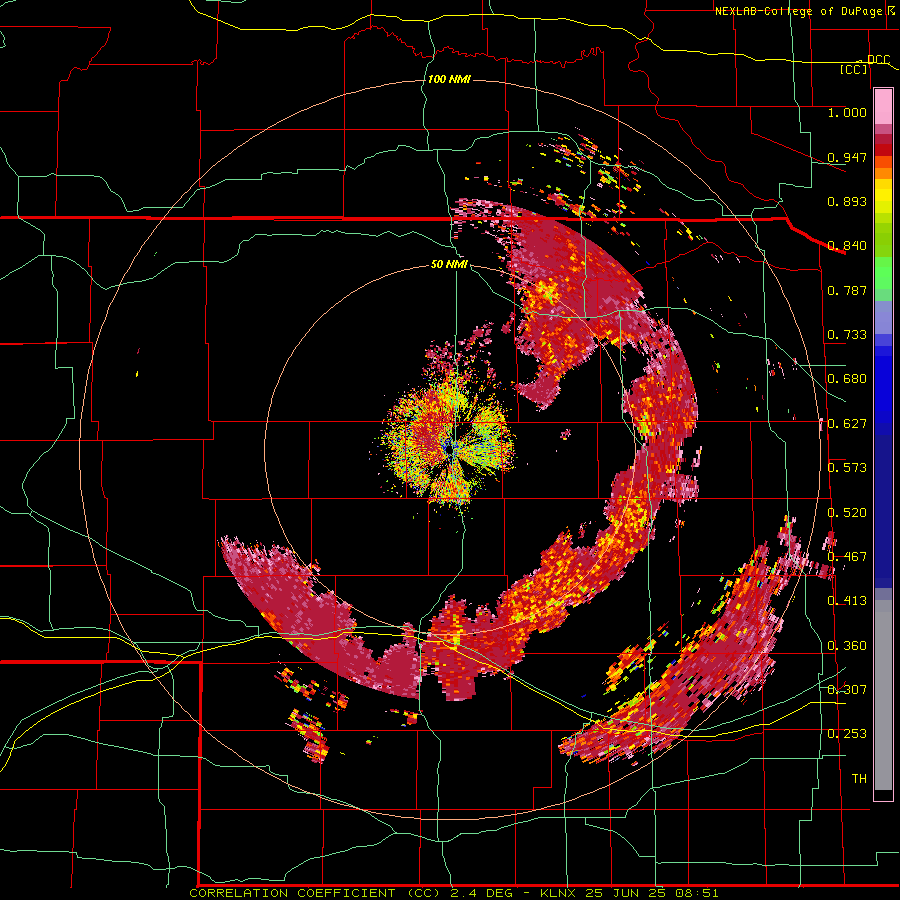Image resolution: width=900 pixels, height=900 pixels.
Task: Select the DCC label above the color scale
Action: tap(878, 60)
